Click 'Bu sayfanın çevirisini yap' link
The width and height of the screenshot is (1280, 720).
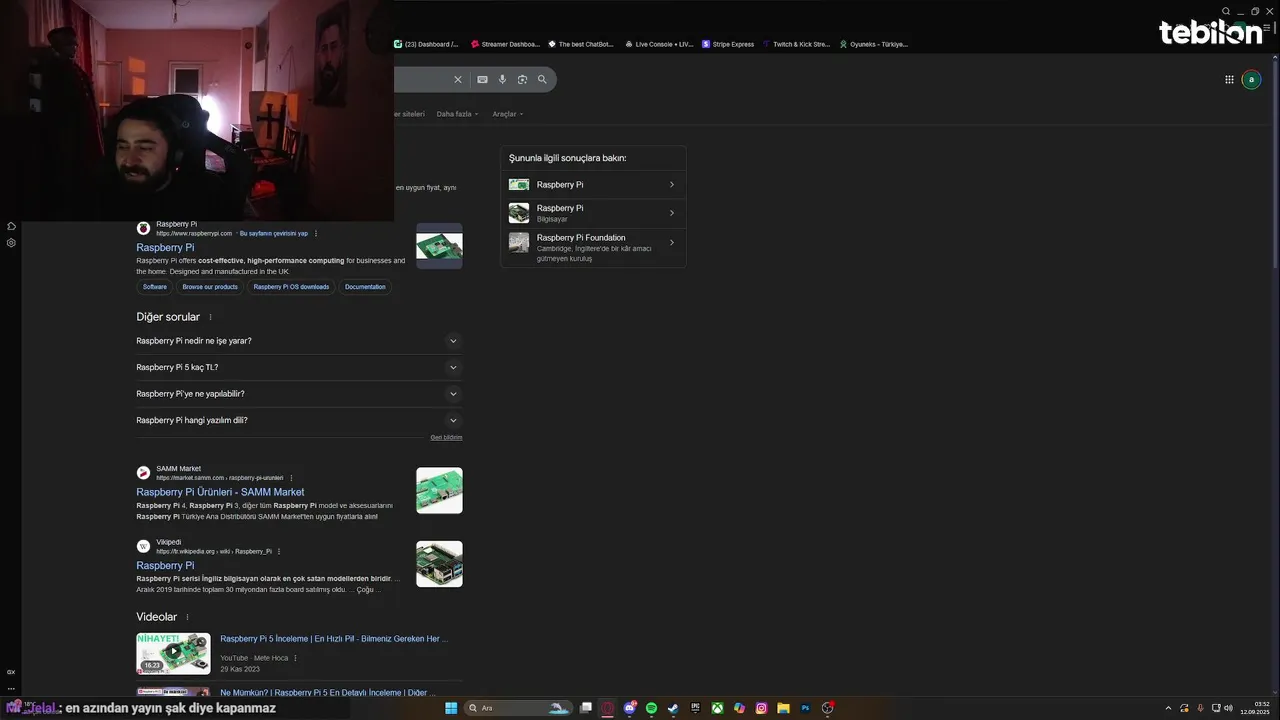tap(273, 234)
